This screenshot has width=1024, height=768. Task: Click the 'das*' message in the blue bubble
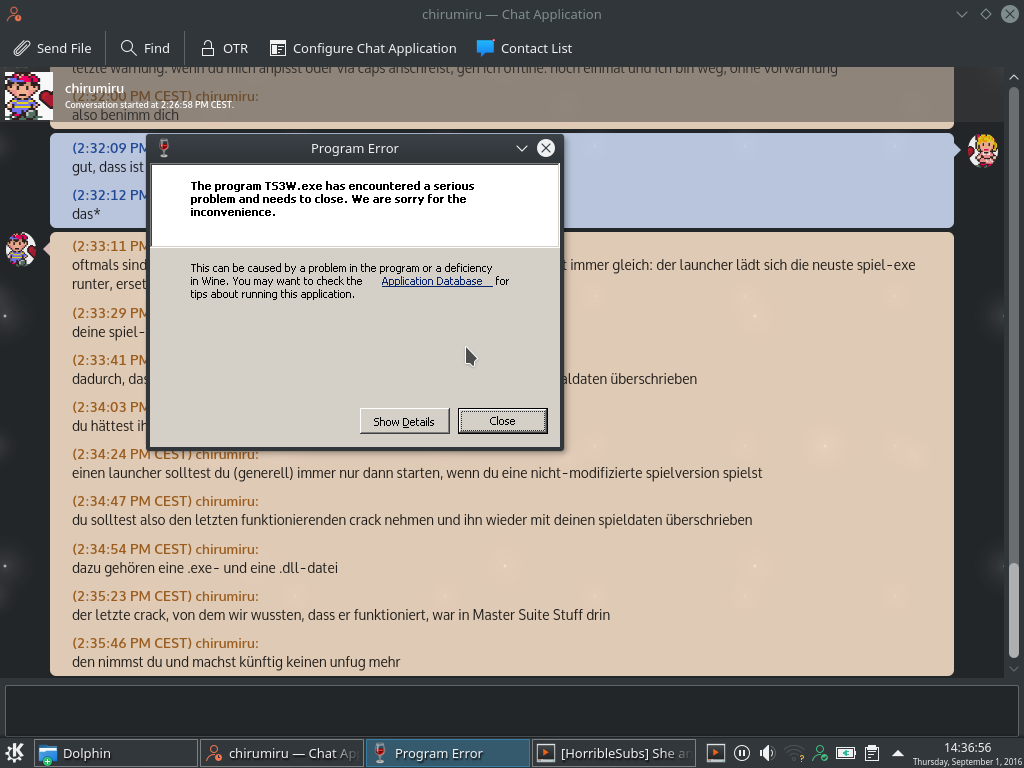(x=86, y=214)
